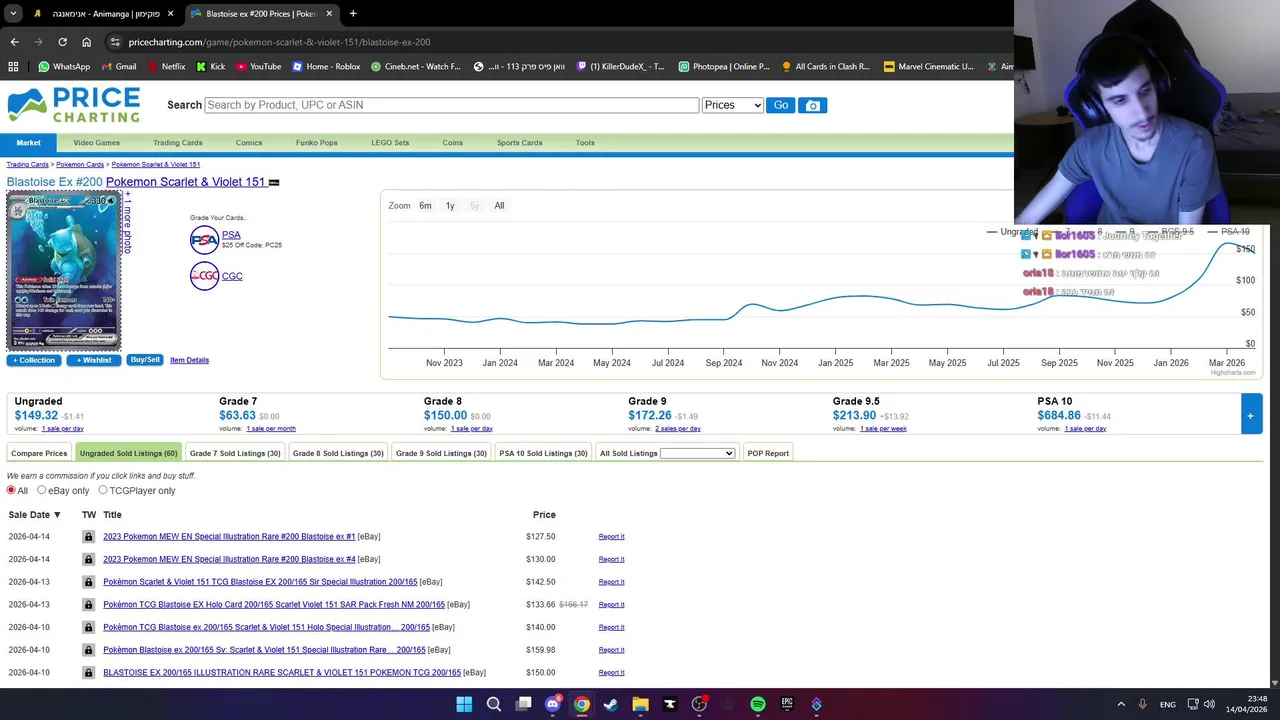Click the PSA grading logo icon
Viewport: 1280px width, 720px height.
pos(204,240)
